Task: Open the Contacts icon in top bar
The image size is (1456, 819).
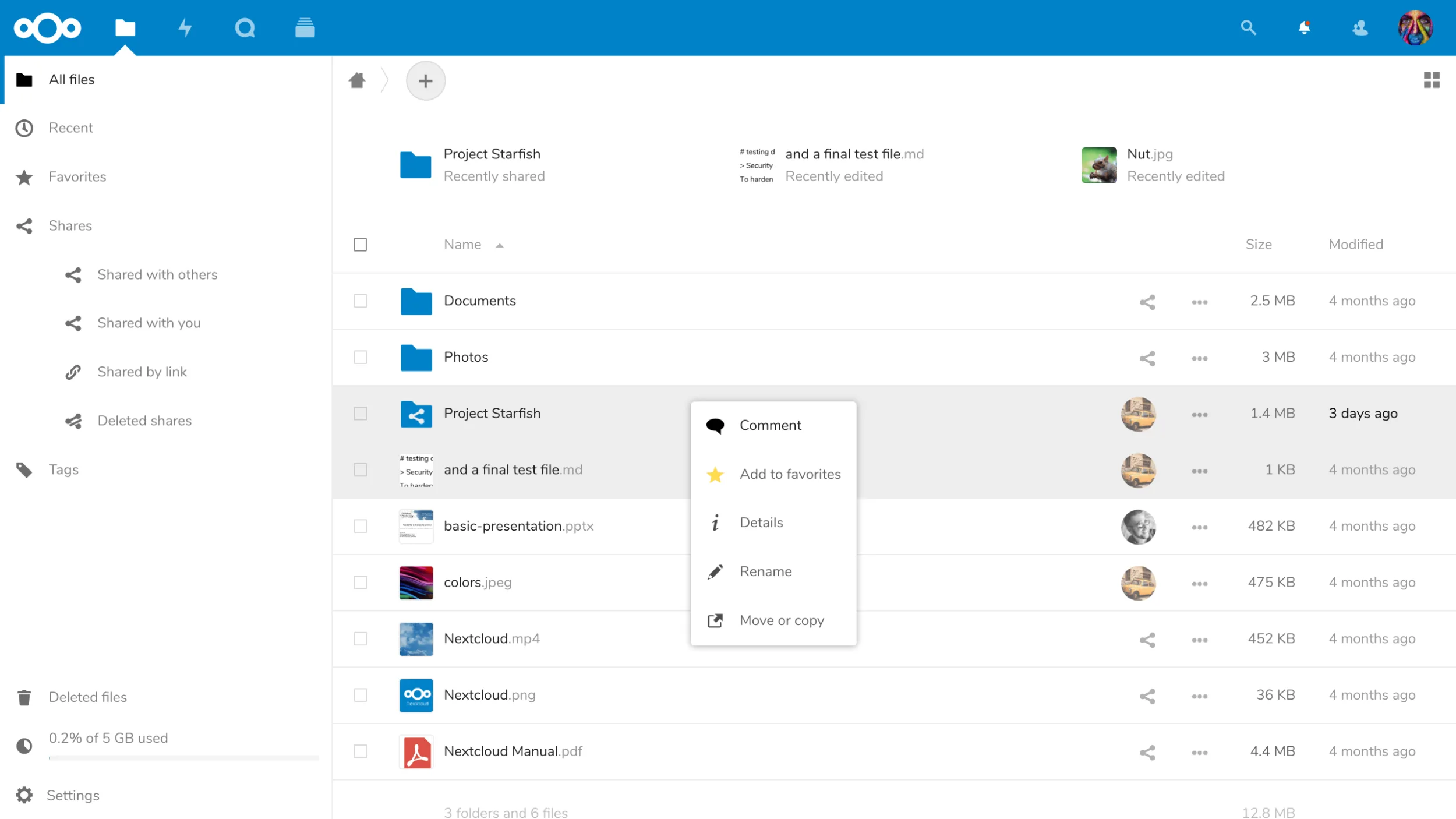Action: [1360, 27]
